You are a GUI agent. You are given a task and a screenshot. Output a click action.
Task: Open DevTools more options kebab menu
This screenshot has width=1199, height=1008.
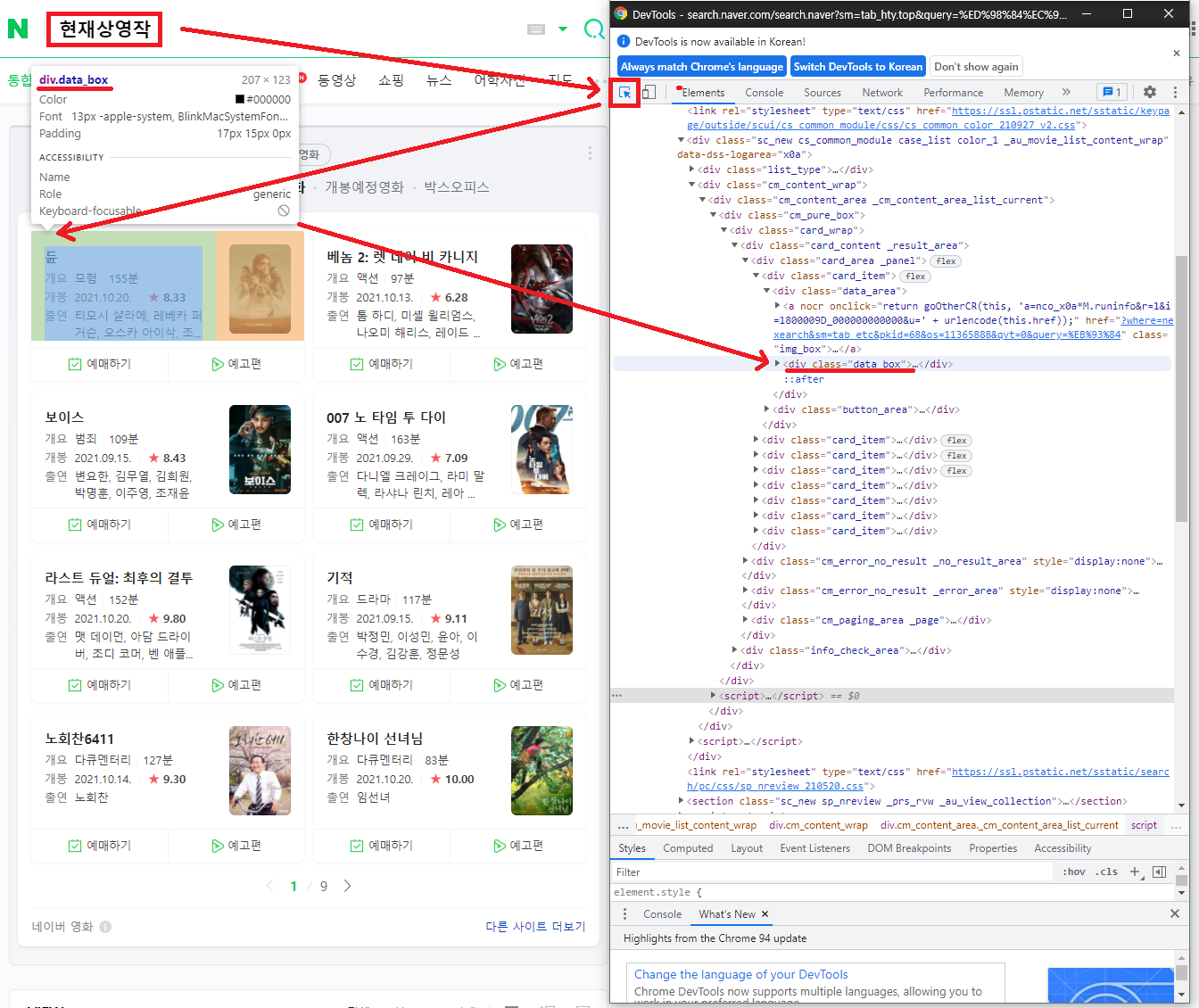1175,92
